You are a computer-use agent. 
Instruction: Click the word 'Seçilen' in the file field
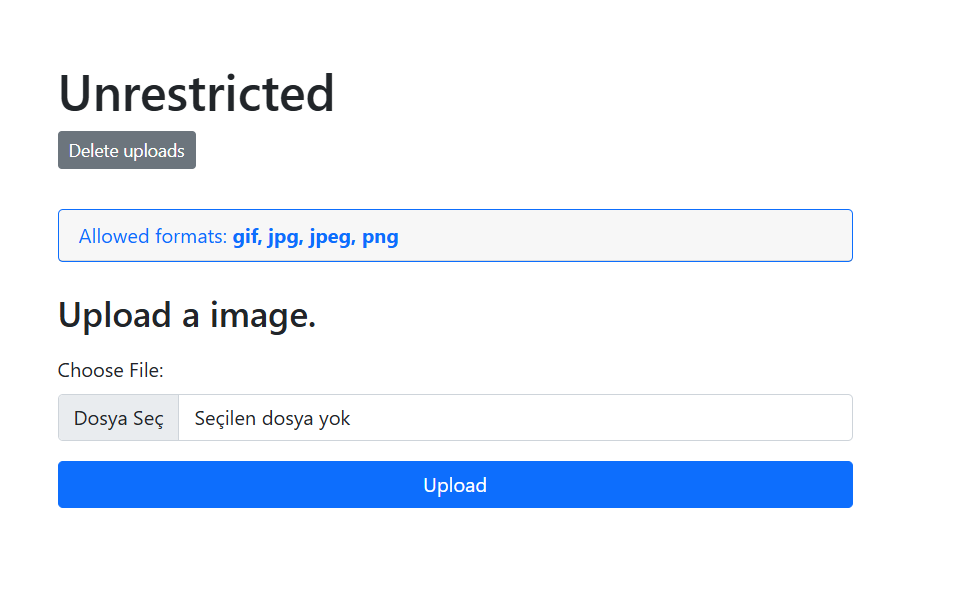point(225,418)
